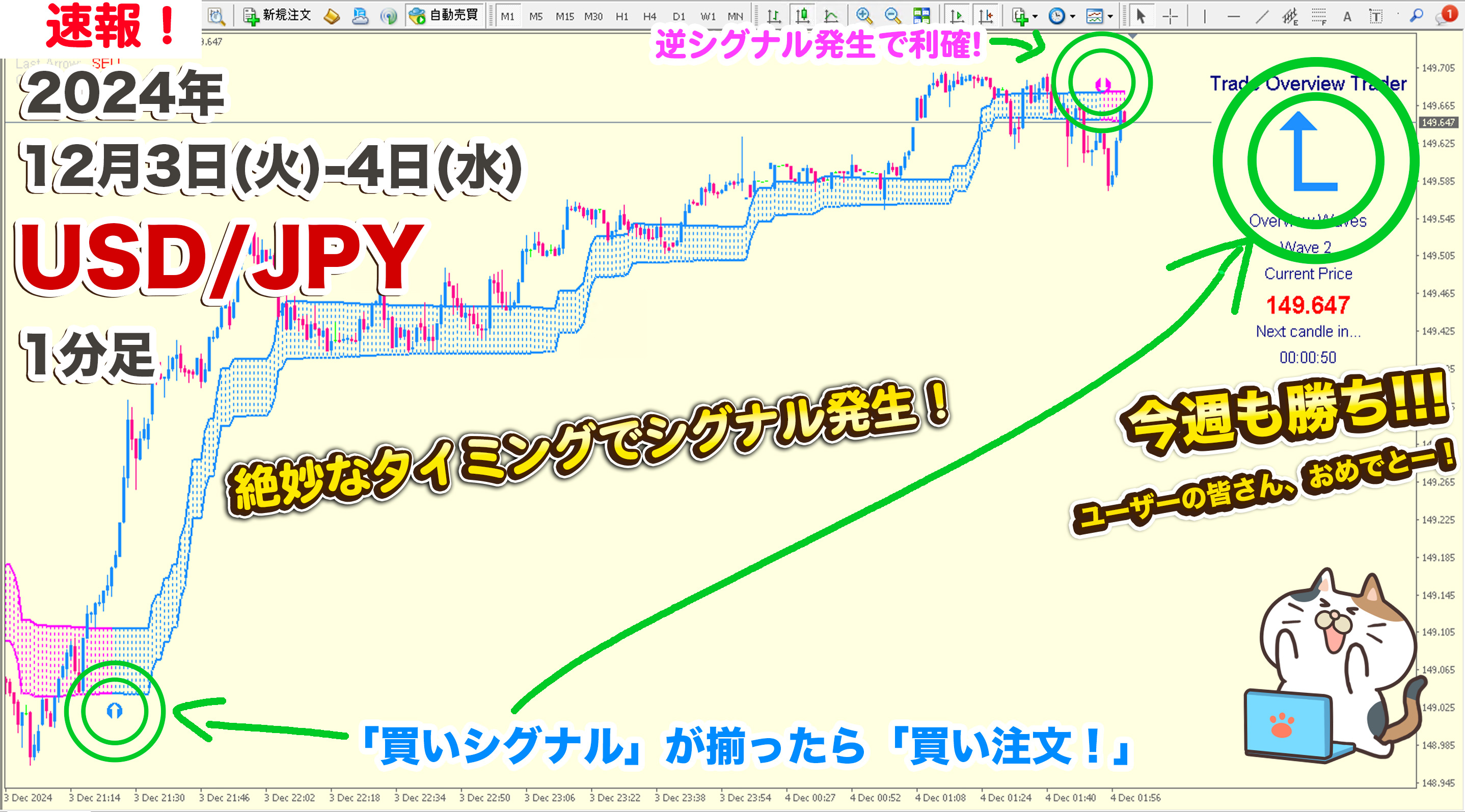Expand the indicators list dropdown arrow
This screenshot has width=1465, height=812.
click(1035, 16)
